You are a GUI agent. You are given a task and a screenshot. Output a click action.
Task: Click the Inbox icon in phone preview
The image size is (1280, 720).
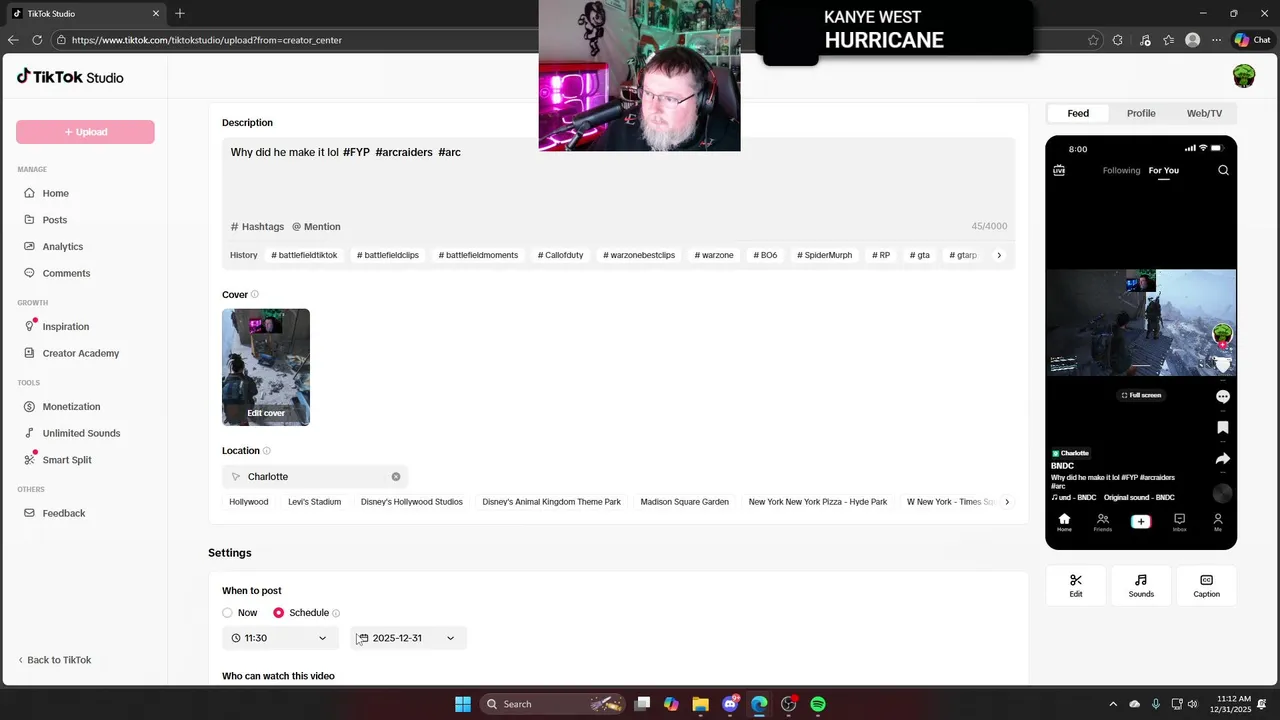click(1179, 522)
